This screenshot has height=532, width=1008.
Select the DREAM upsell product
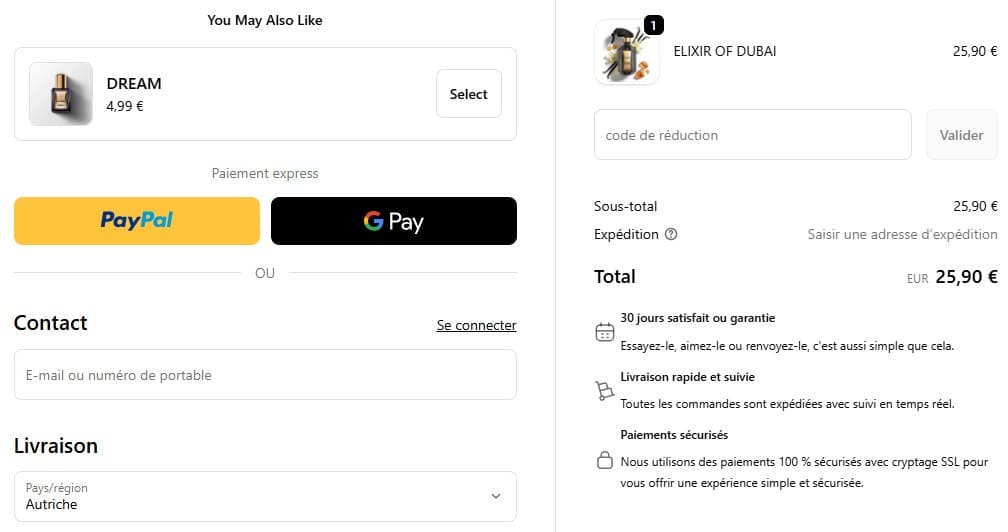[x=468, y=94]
